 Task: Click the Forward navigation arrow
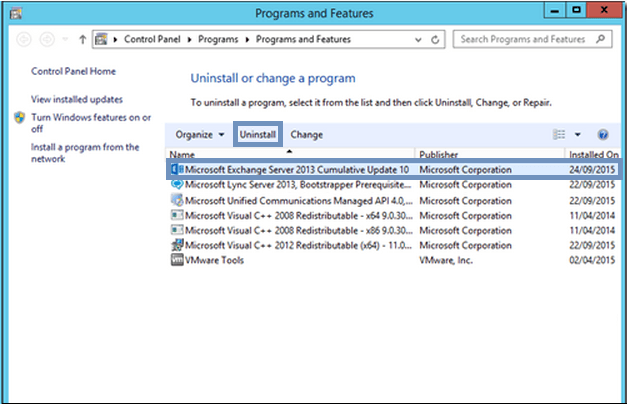point(47,39)
